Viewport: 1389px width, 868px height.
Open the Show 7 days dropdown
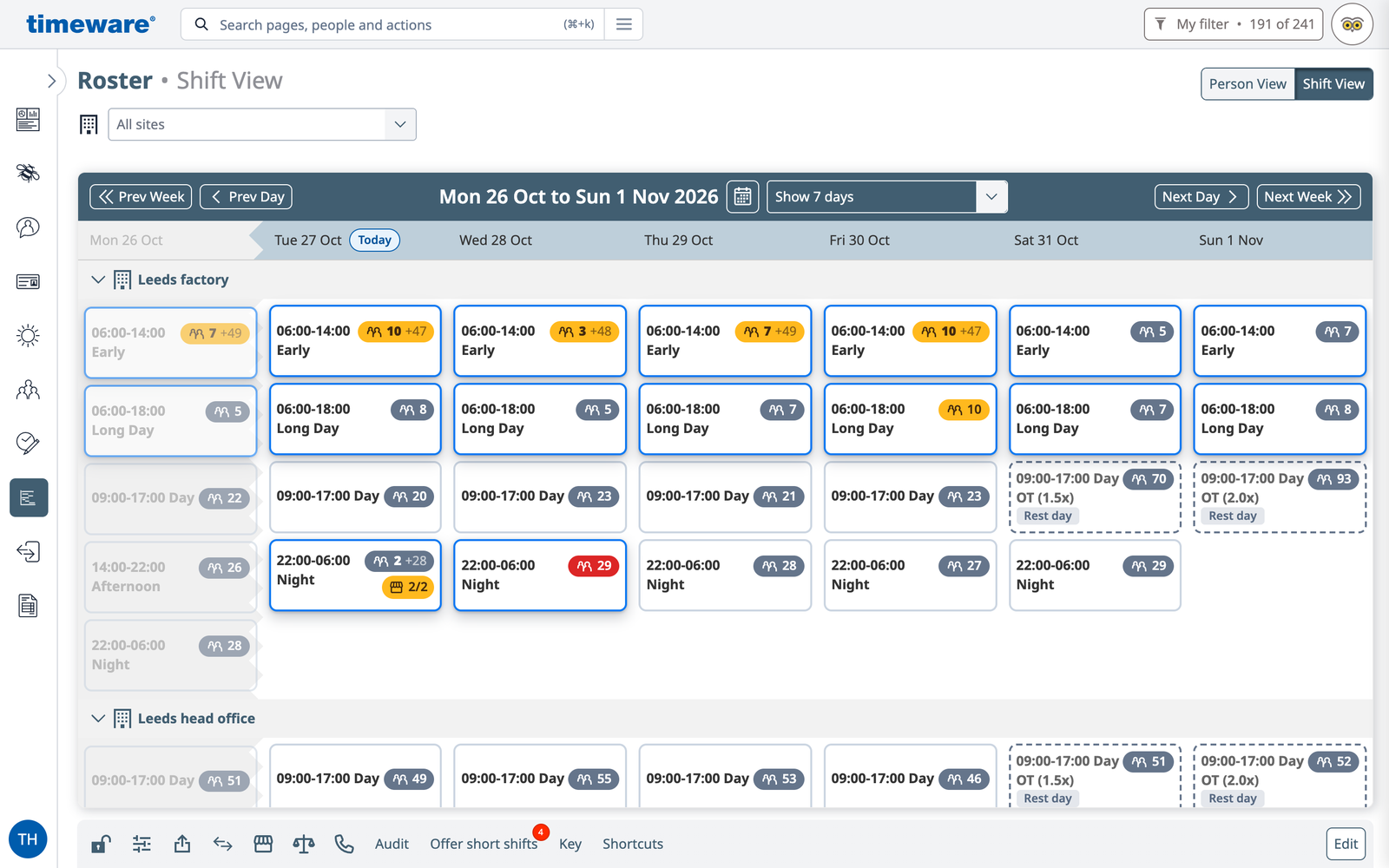pyautogui.click(x=887, y=197)
